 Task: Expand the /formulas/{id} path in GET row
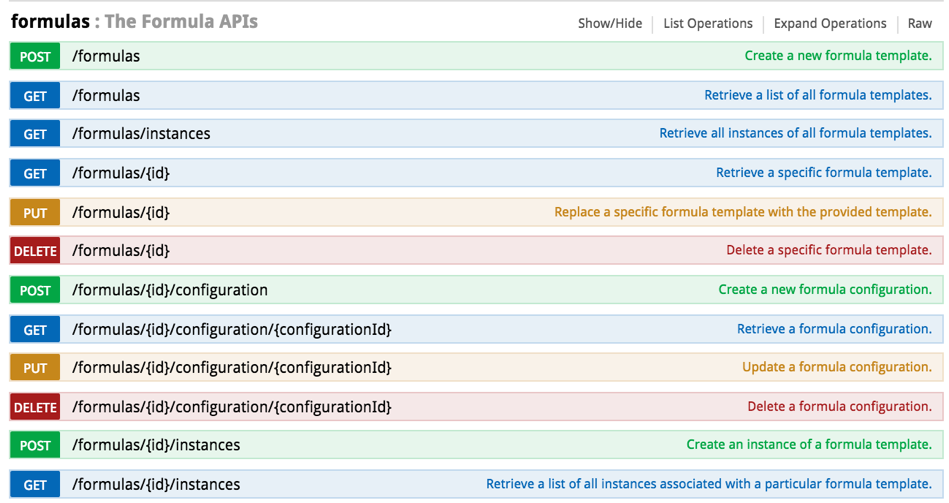pos(121,173)
